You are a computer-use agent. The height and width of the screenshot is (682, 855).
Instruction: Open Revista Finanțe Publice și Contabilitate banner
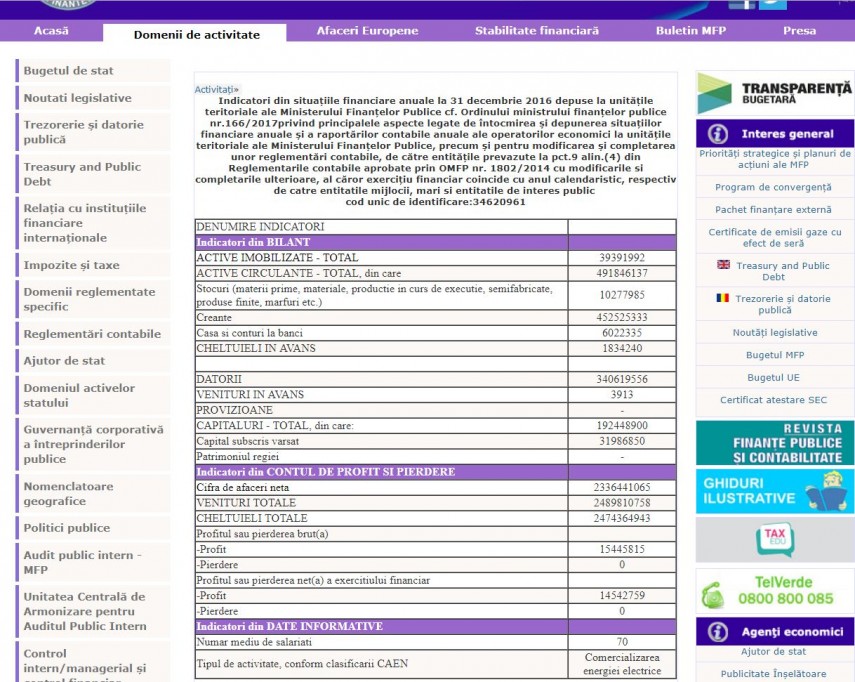(x=775, y=443)
